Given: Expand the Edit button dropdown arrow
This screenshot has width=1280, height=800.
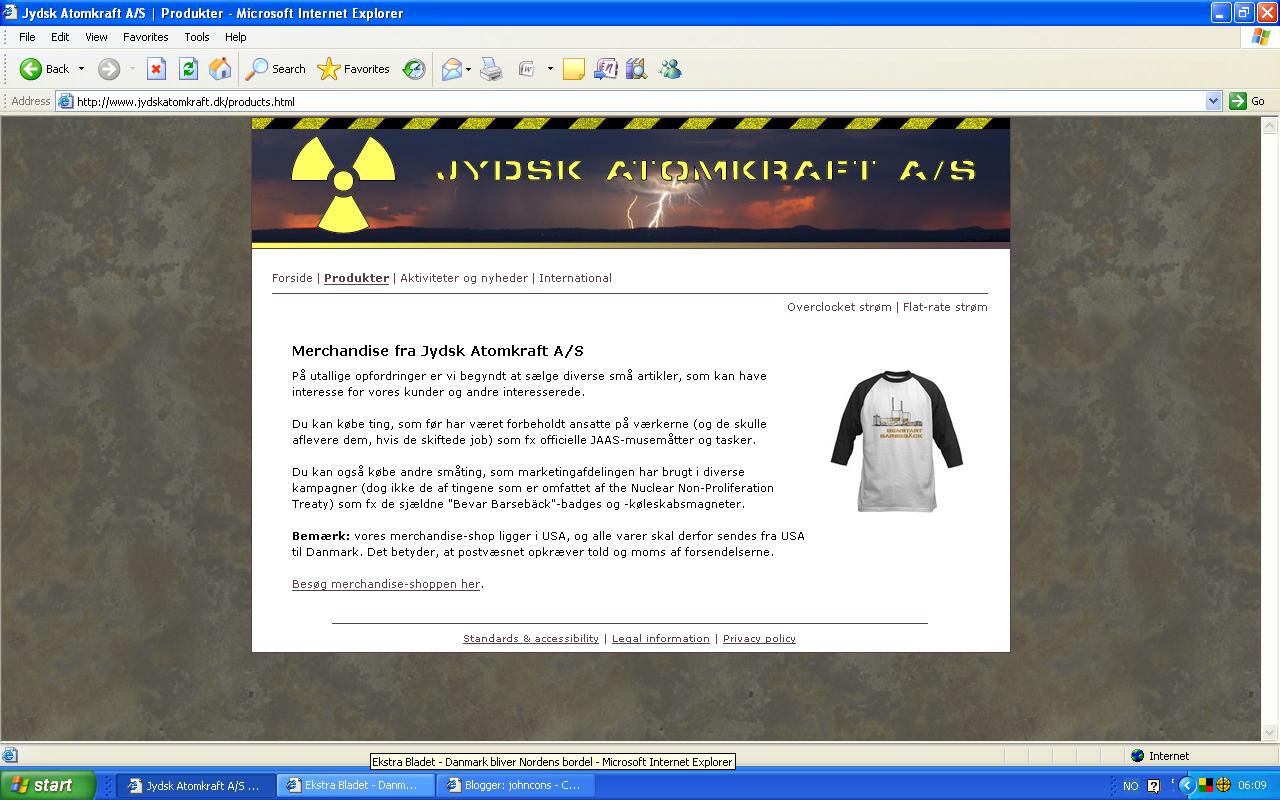Looking at the screenshot, I should 550,69.
